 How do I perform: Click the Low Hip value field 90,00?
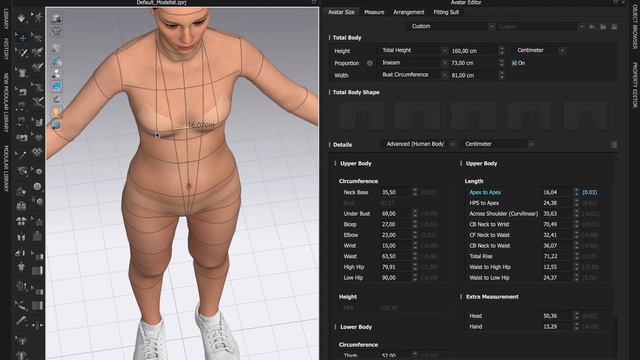(395, 278)
